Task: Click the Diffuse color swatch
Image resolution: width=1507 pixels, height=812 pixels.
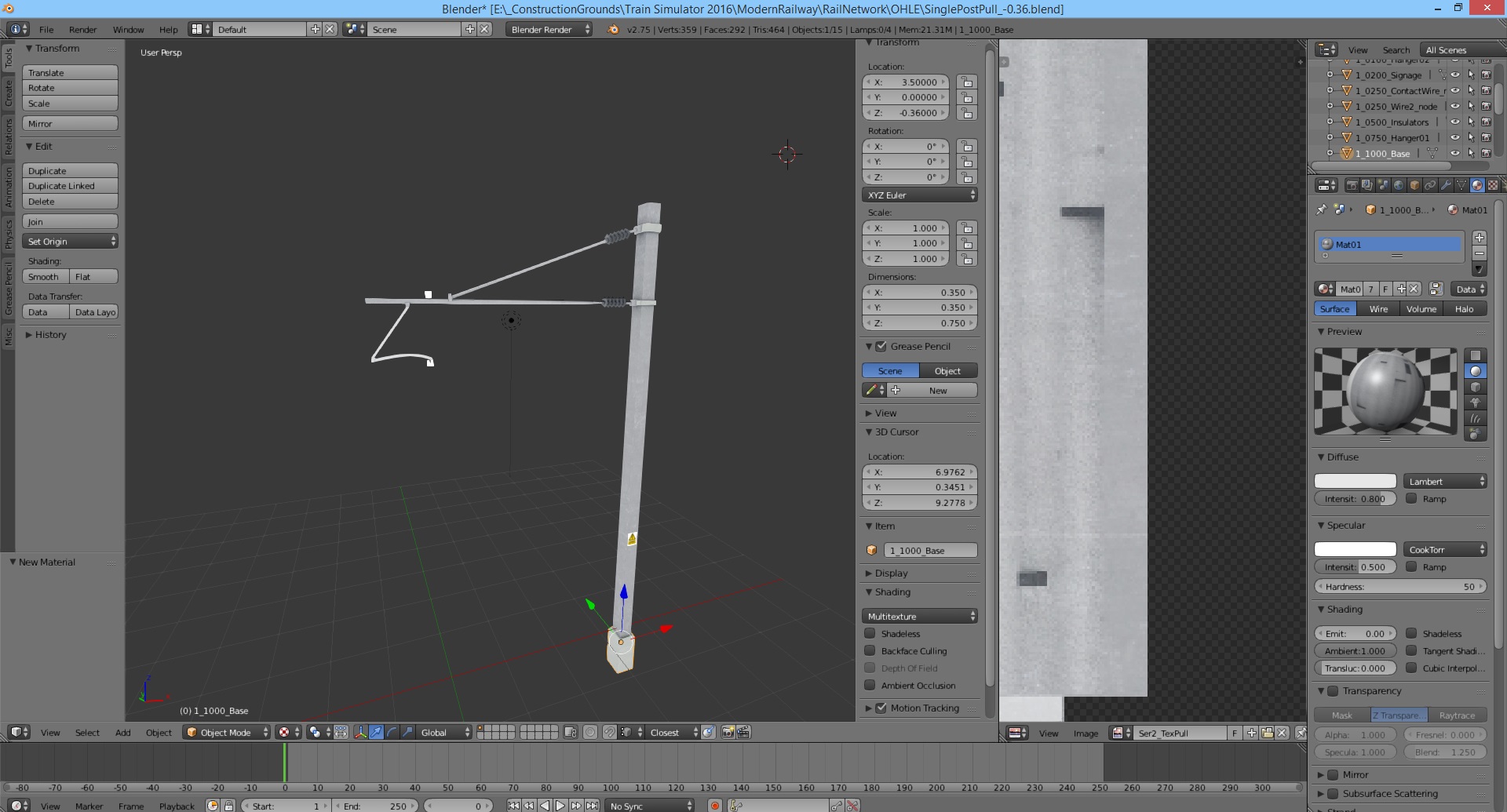Action: (x=1355, y=482)
